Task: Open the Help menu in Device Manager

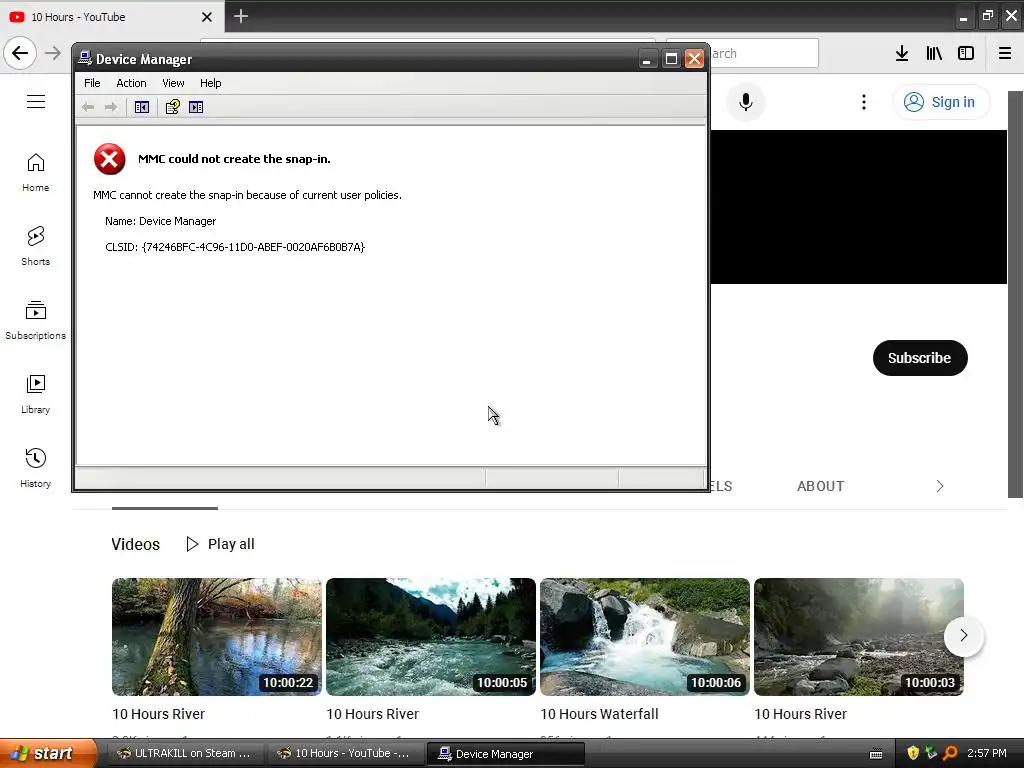Action: tap(210, 83)
